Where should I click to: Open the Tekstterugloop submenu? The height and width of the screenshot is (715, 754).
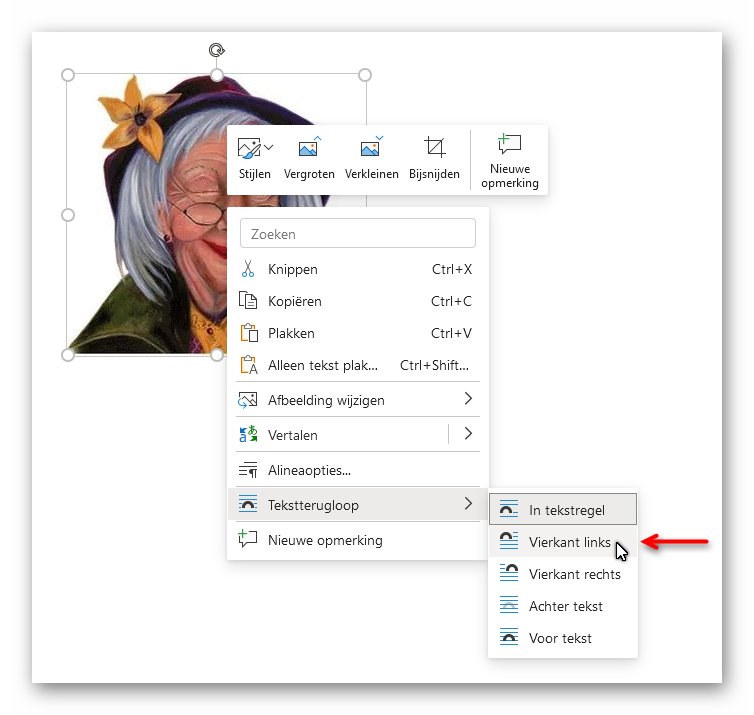tap(357, 505)
